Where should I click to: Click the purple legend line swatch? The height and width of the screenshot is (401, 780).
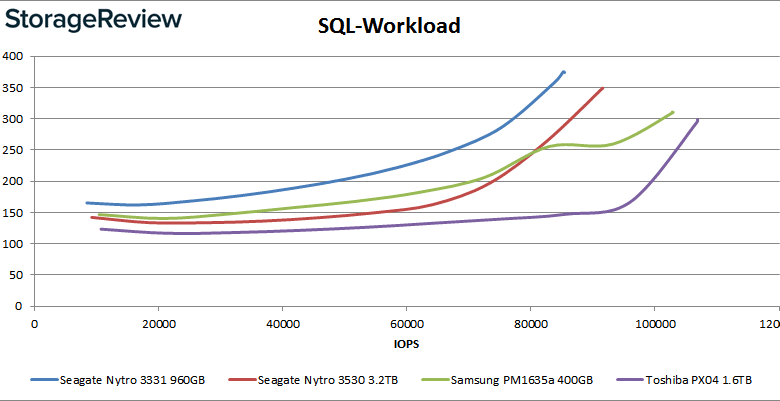click(630, 380)
